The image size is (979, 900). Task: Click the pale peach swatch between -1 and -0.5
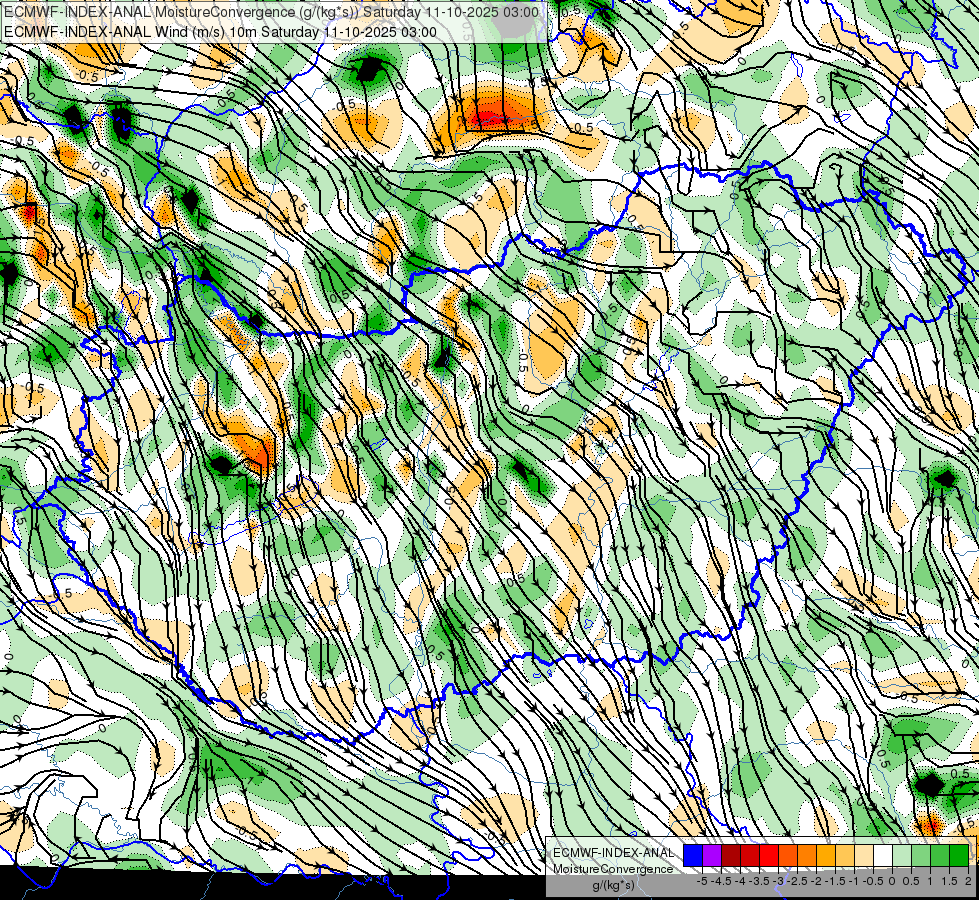(x=864, y=855)
